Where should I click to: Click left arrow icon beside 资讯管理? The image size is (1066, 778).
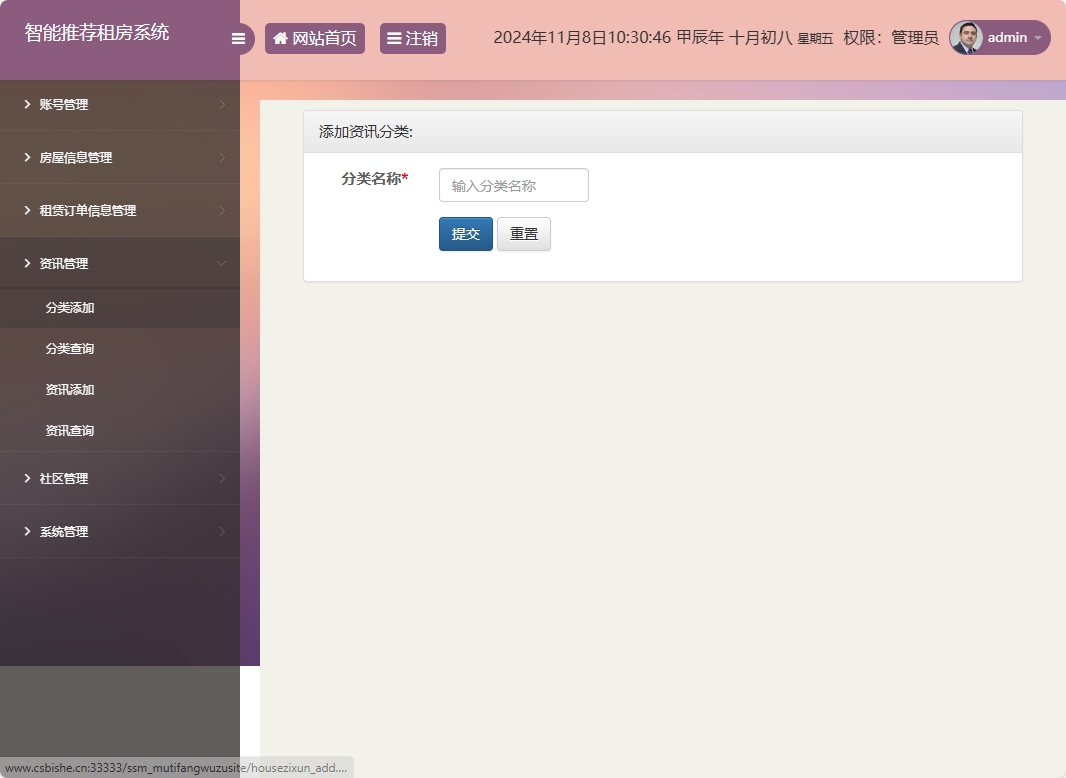(27, 263)
